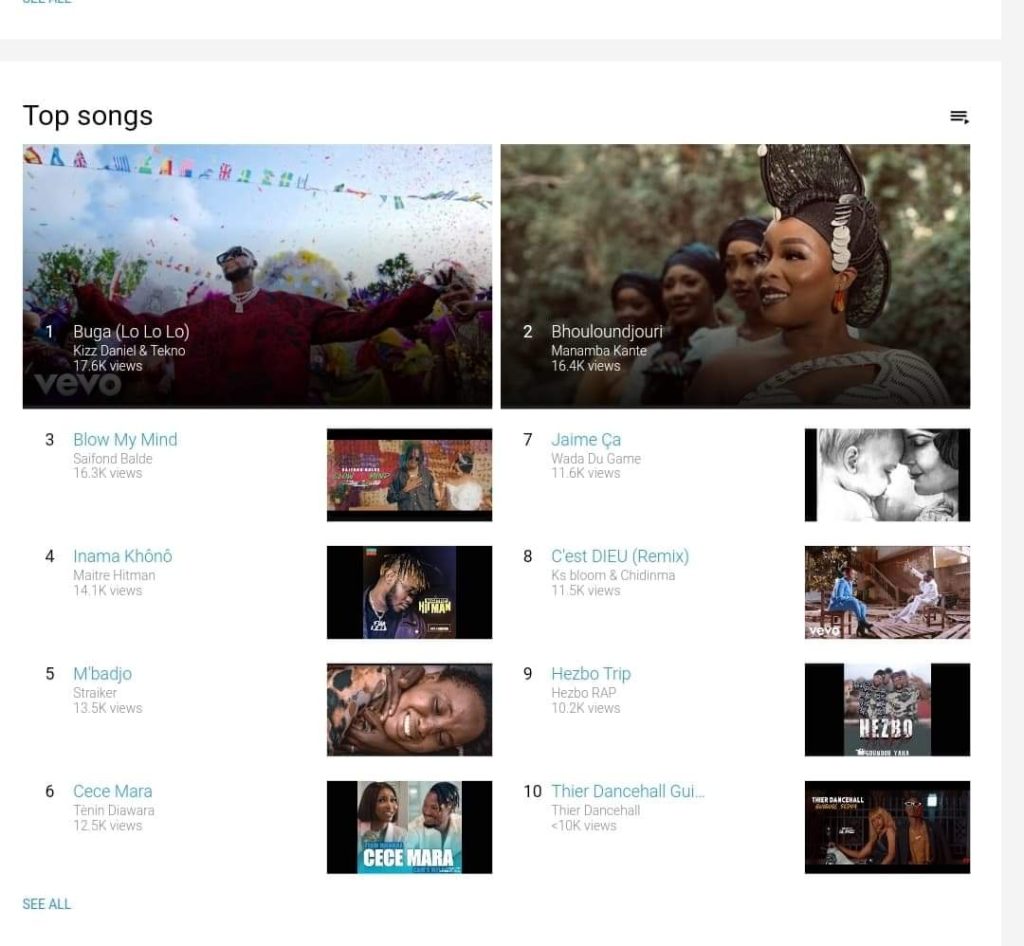Click the Thier Dancehall video thumbnail
The image size is (1024, 946).
tap(888, 827)
